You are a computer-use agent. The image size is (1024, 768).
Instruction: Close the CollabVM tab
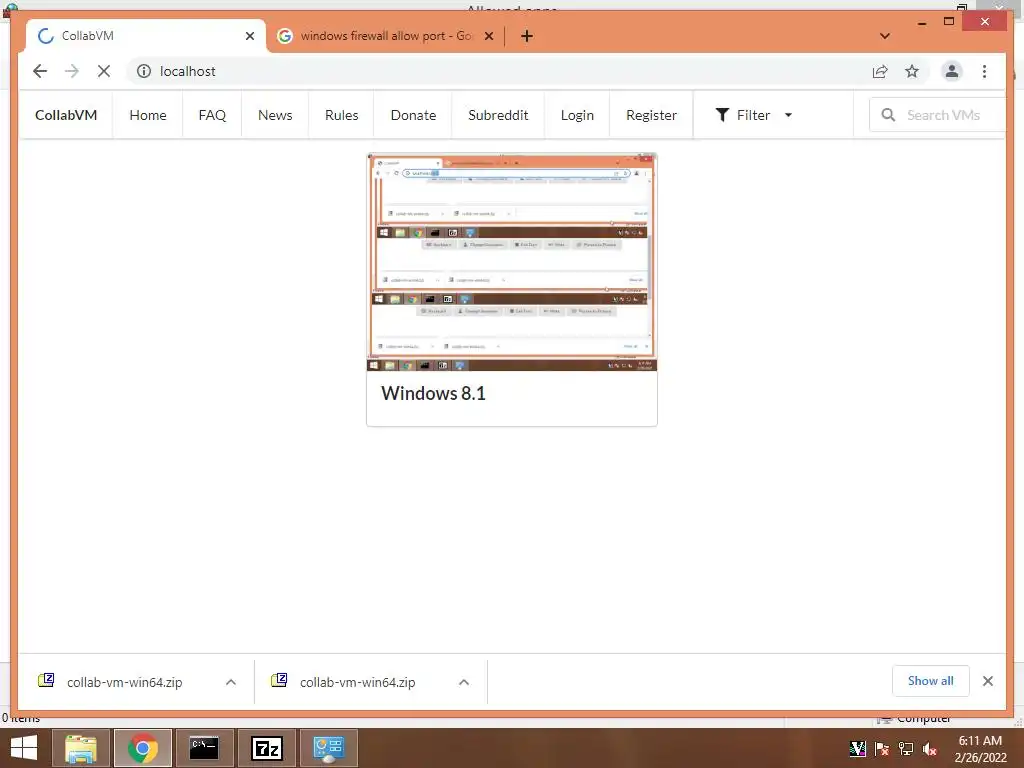(249, 36)
